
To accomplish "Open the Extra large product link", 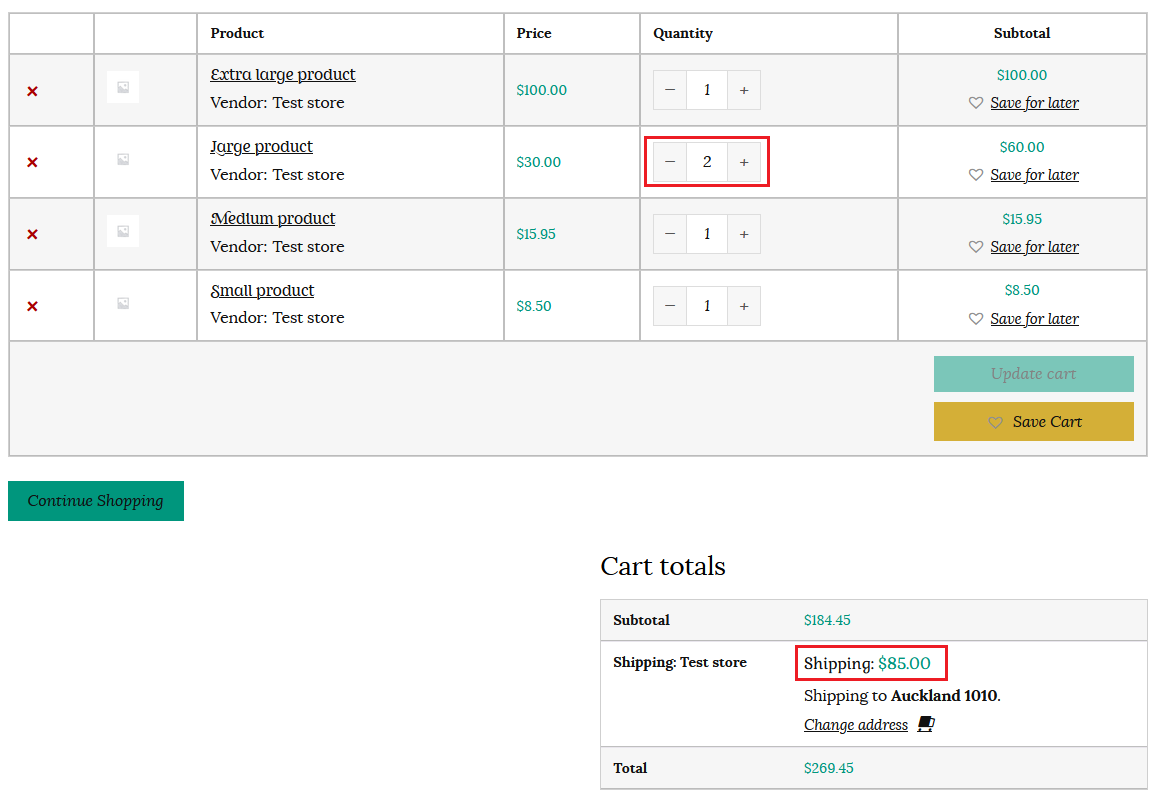I will point(283,75).
